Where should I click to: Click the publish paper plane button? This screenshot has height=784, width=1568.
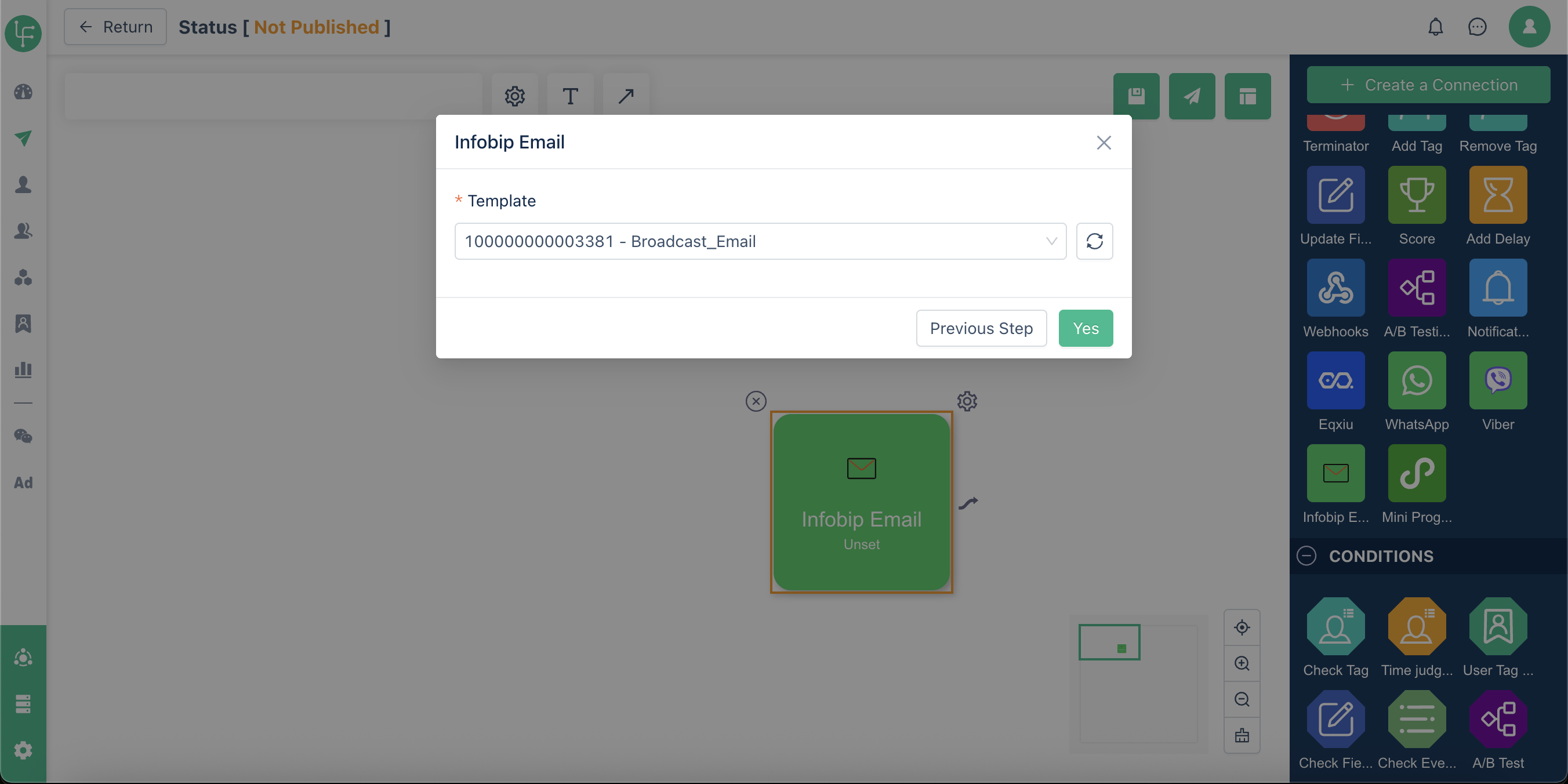click(x=1191, y=96)
